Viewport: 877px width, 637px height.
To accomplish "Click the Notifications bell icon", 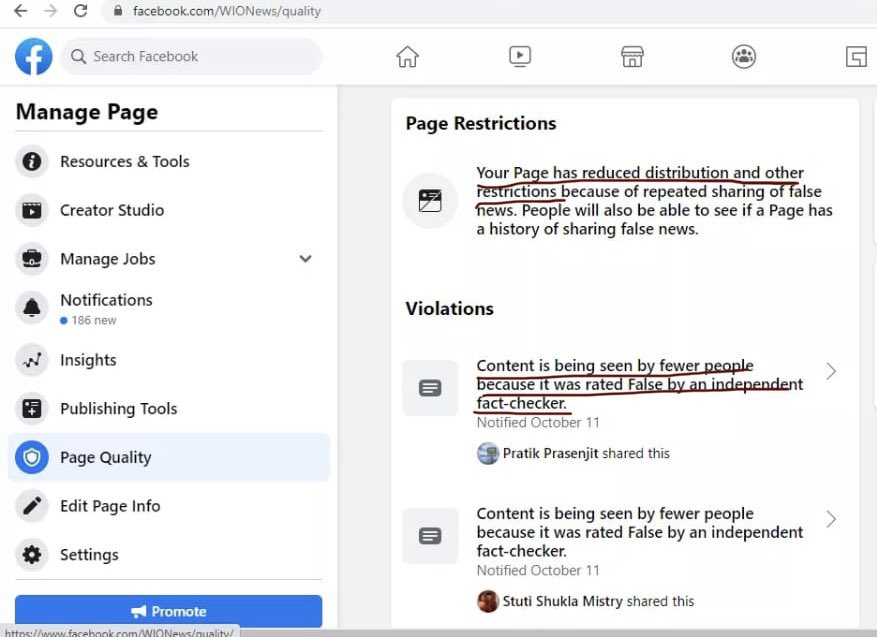I will coord(32,308).
